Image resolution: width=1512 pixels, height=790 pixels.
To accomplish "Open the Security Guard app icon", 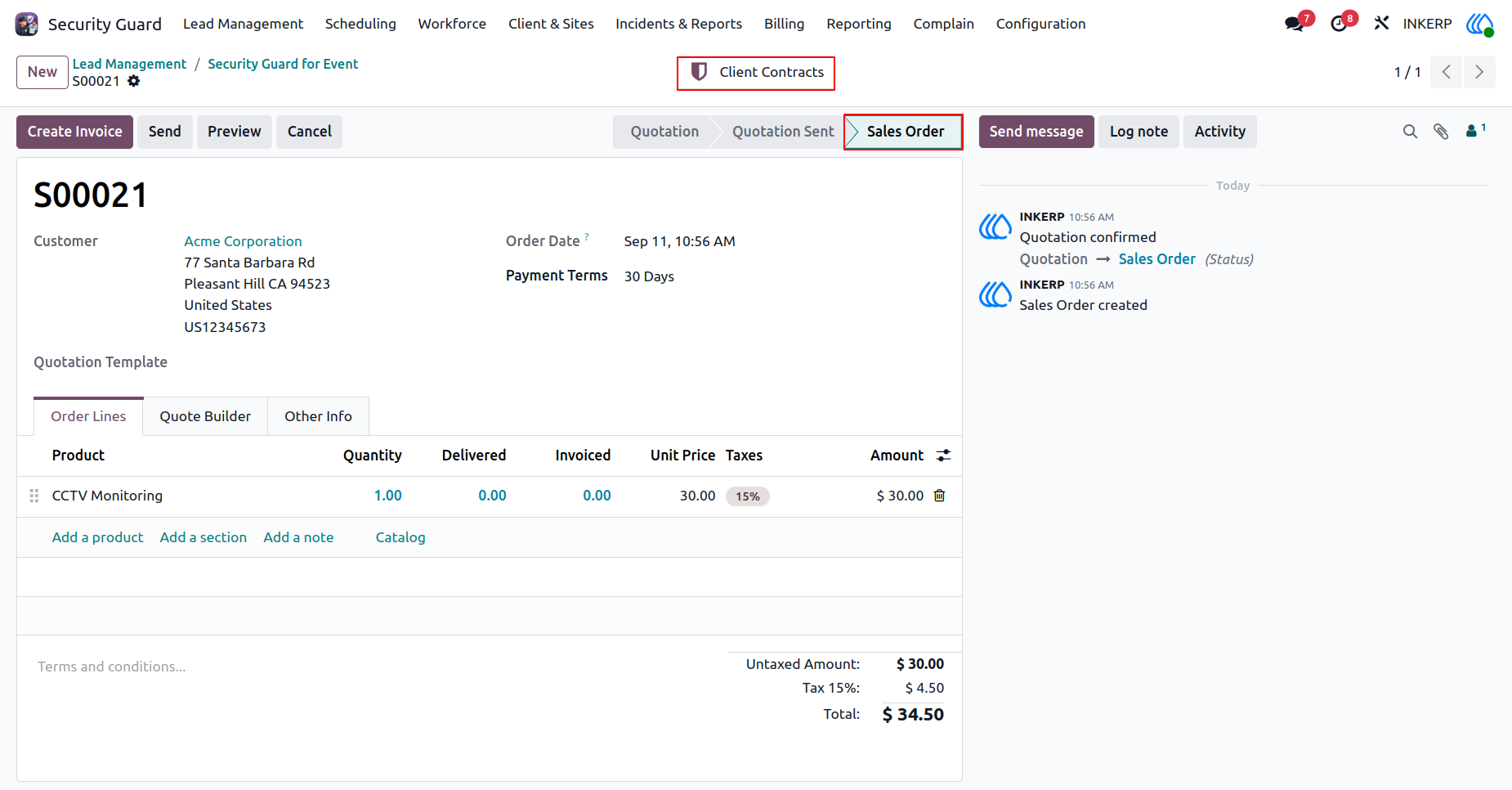I will [26, 24].
